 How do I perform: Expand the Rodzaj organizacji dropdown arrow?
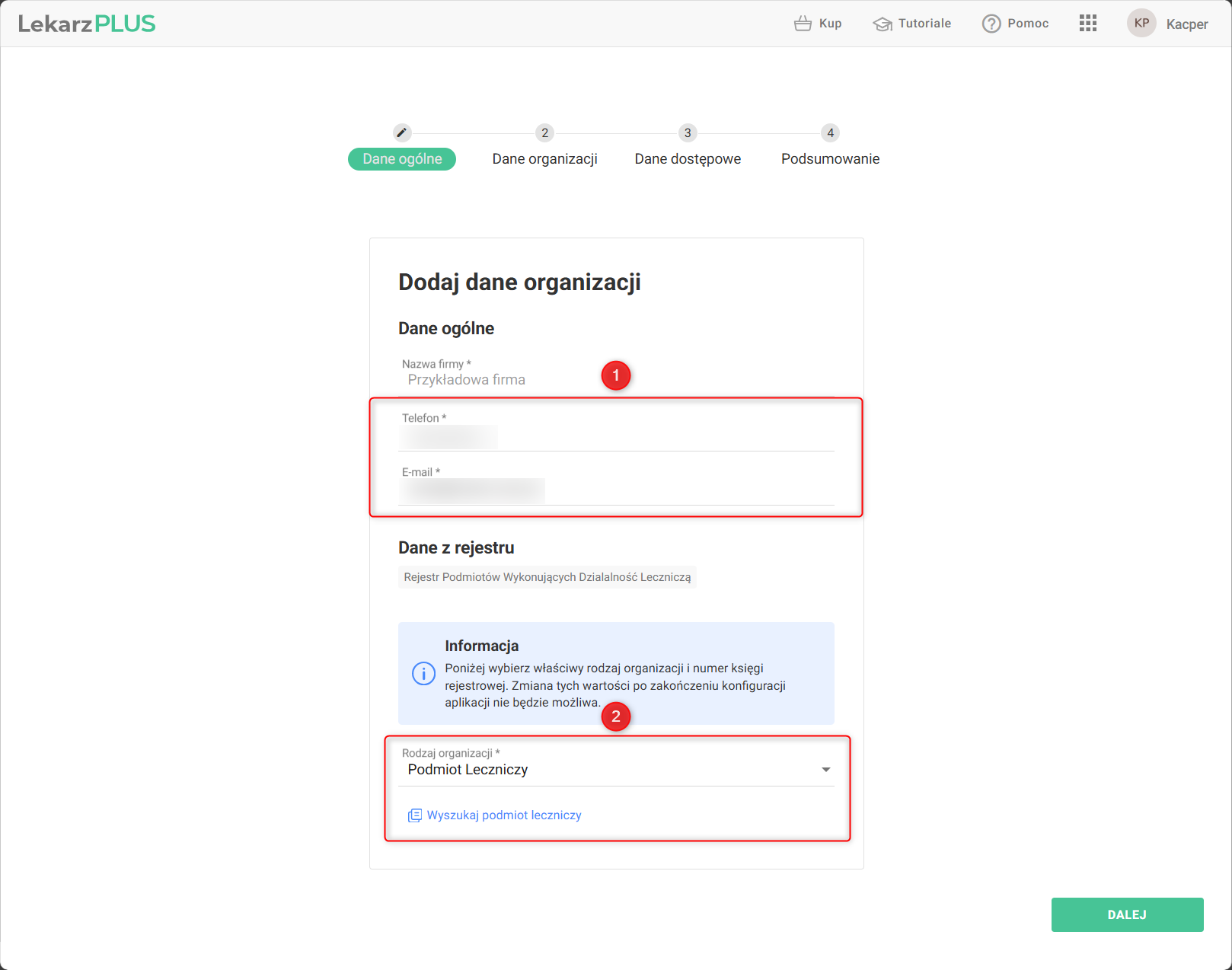[825, 770]
